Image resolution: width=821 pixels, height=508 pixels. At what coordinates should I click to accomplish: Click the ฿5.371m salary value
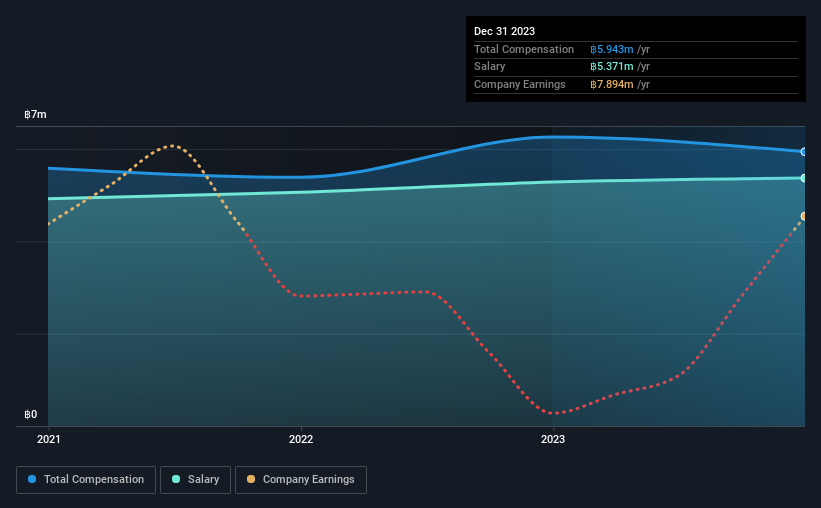tap(612, 67)
